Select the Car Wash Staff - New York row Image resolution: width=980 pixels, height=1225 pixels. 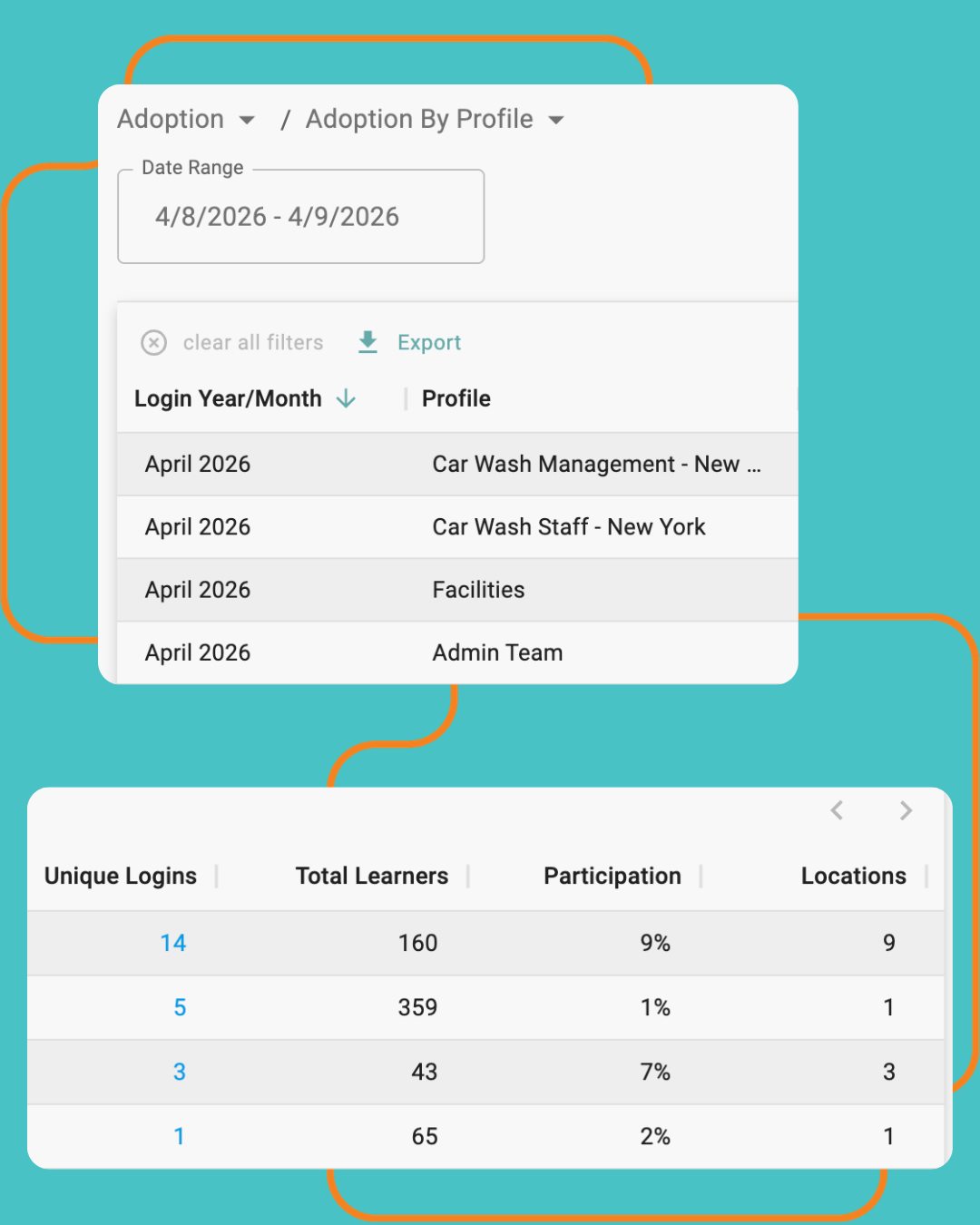point(568,527)
